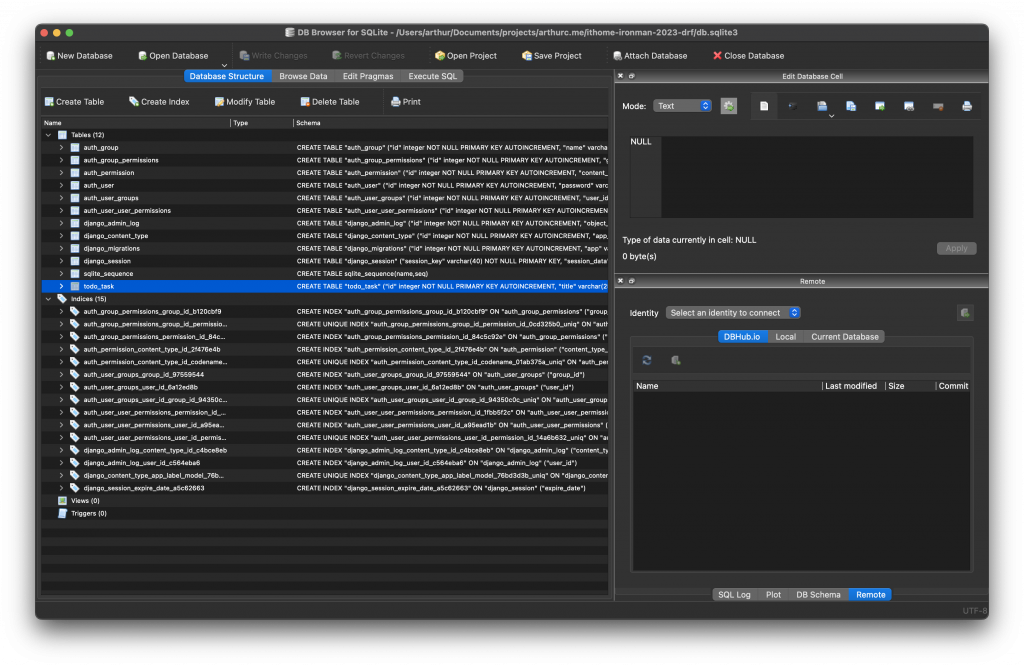Viewport: 1024px width, 666px height.
Task: Click the Apply button in cell editor
Action: coord(956,249)
